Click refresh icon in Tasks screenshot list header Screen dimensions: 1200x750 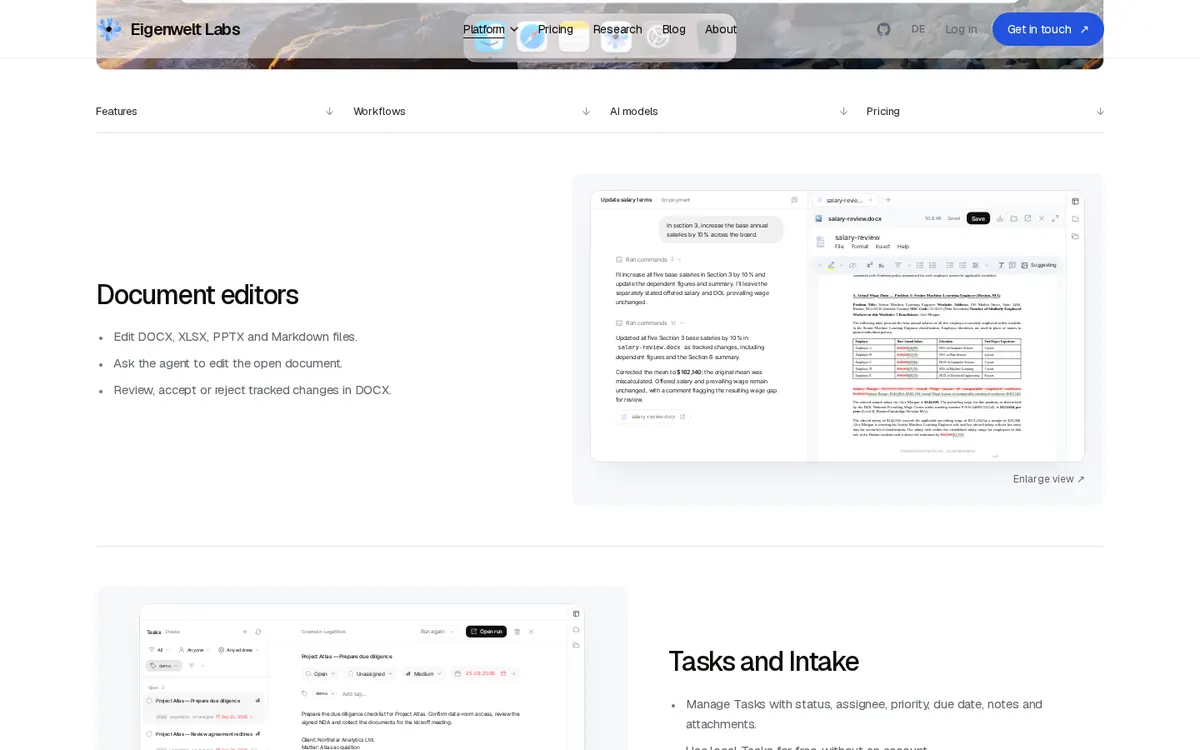[x=258, y=632]
